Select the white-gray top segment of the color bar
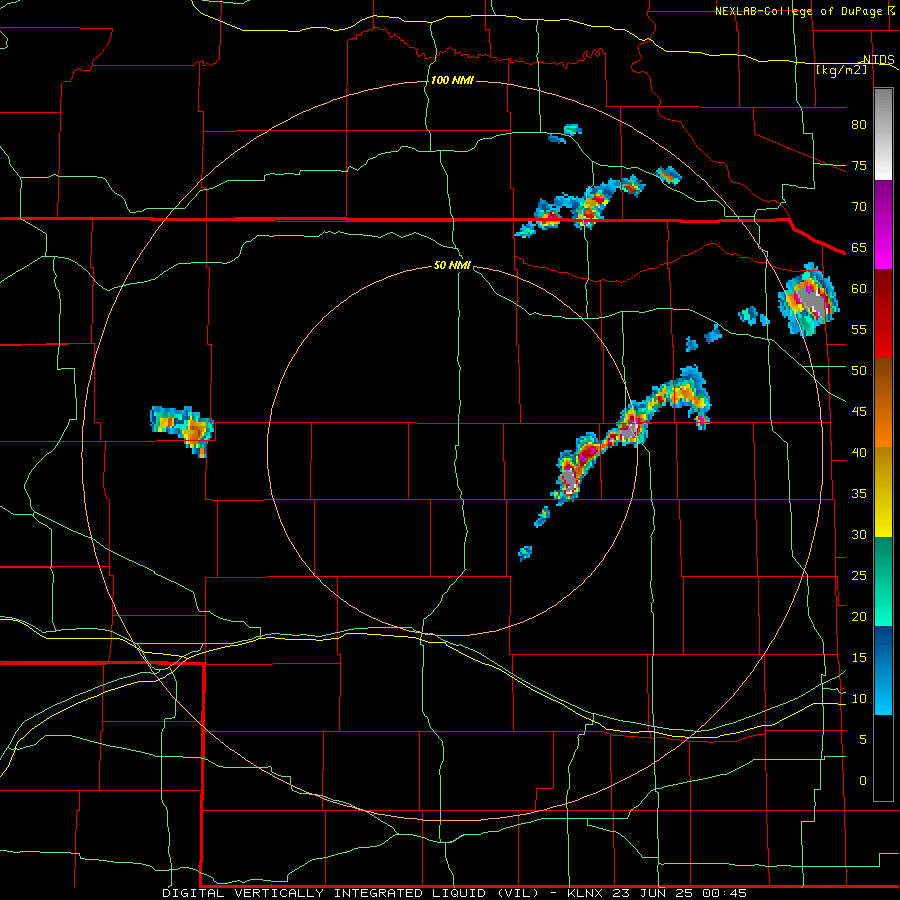The width and height of the screenshot is (900, 900). tap(883, 134)
